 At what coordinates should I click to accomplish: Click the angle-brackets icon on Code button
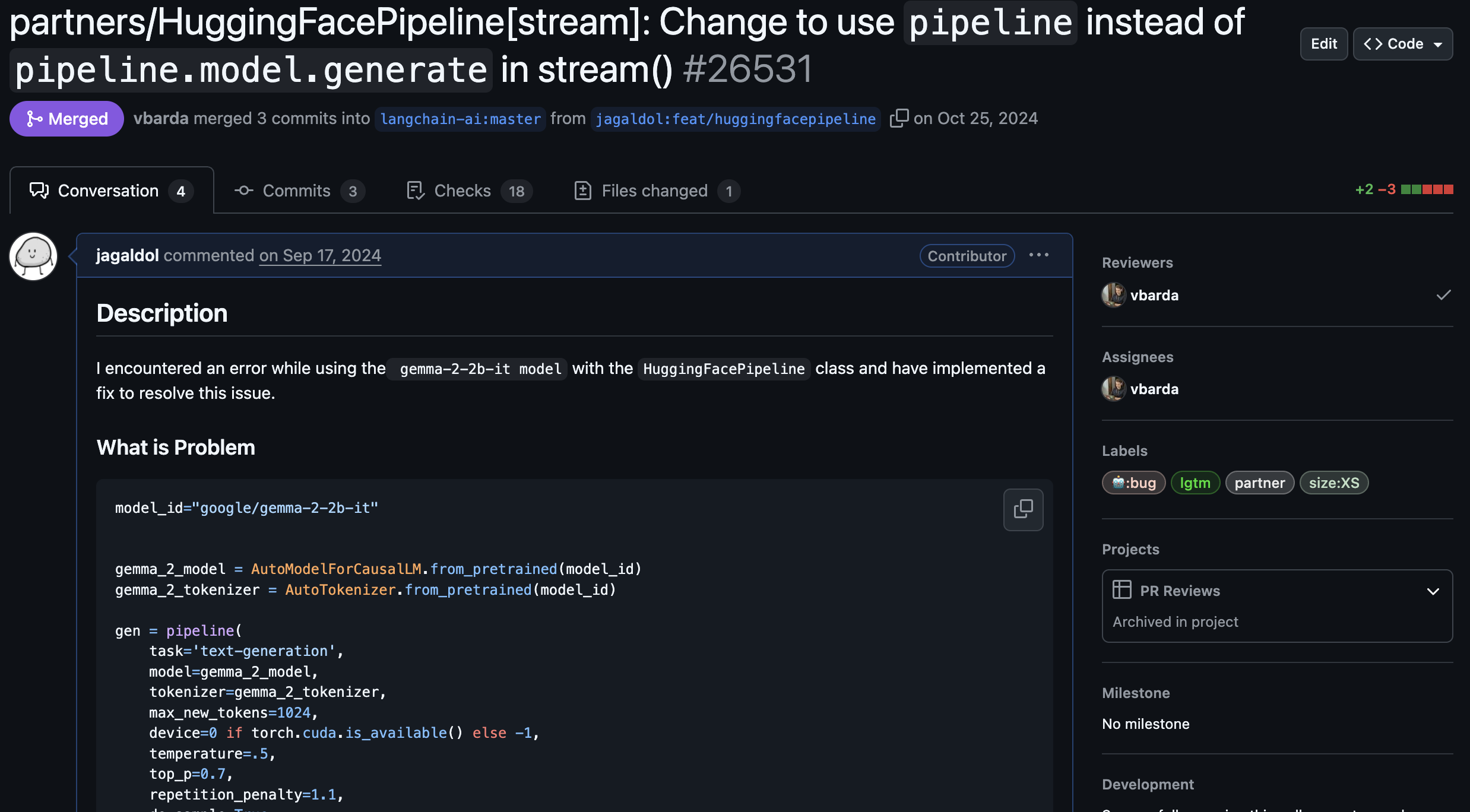coord(1373,44)
